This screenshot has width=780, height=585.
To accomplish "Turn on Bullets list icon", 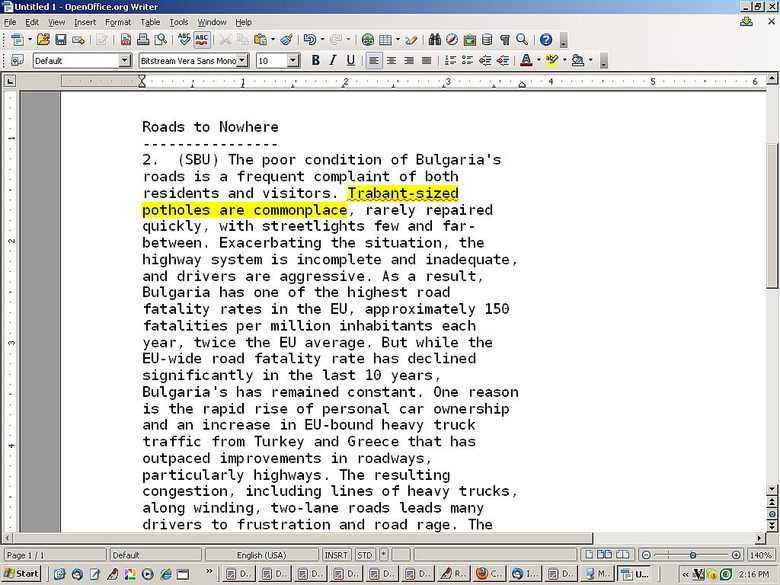I will [467, 61].
